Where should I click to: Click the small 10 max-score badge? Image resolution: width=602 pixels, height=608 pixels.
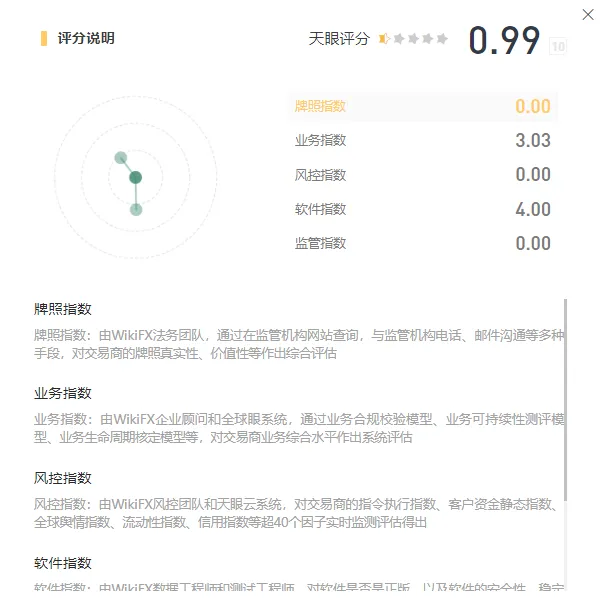[x=558, y=47]
